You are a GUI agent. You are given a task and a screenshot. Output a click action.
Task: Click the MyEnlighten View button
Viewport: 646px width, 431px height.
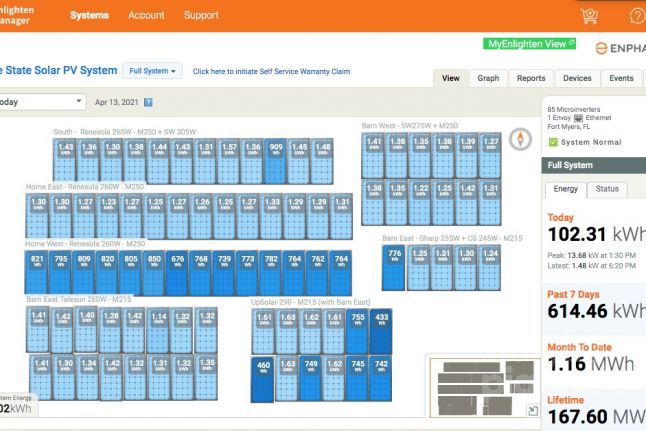pyautogui.click(x=529, y=44)
